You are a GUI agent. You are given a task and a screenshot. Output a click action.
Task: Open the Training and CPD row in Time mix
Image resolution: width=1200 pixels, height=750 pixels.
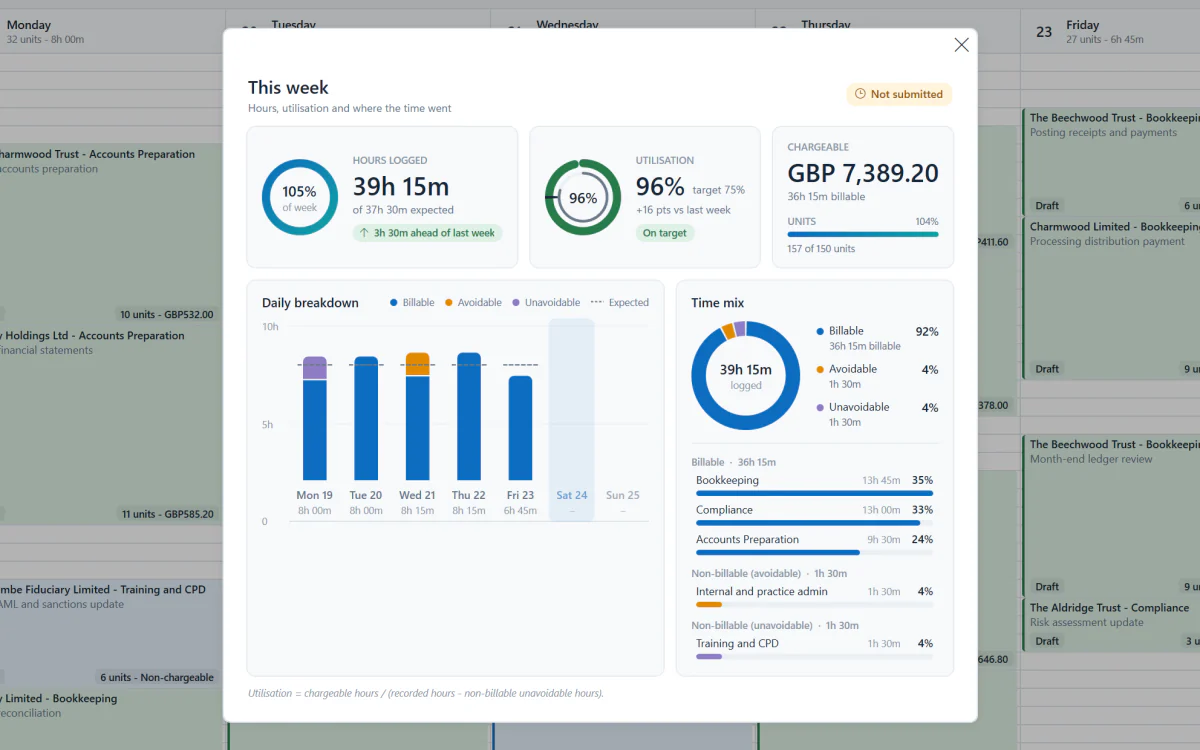(x=815, y=648)
